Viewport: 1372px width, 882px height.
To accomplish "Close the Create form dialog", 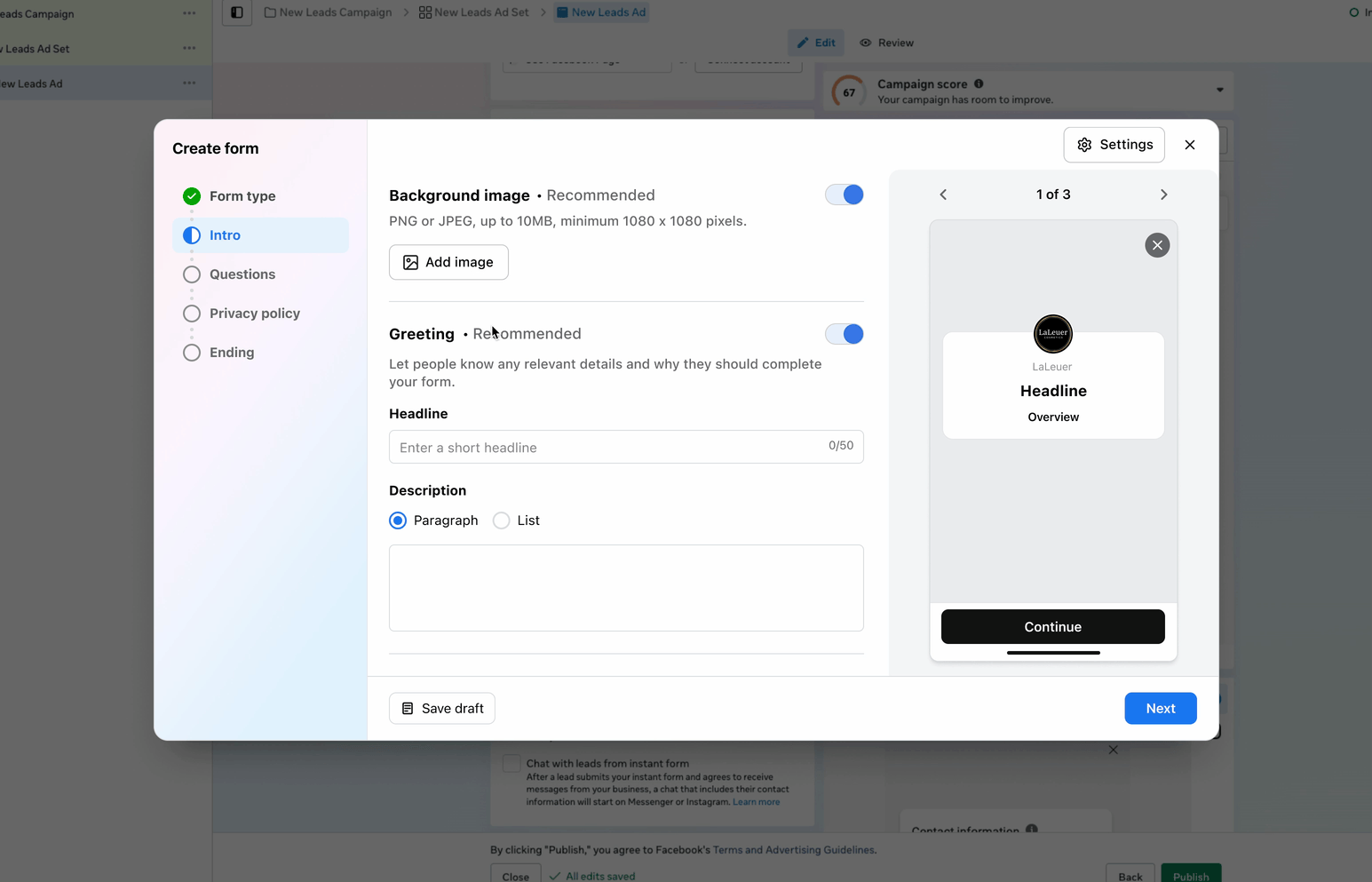I will pos(1190,145).
